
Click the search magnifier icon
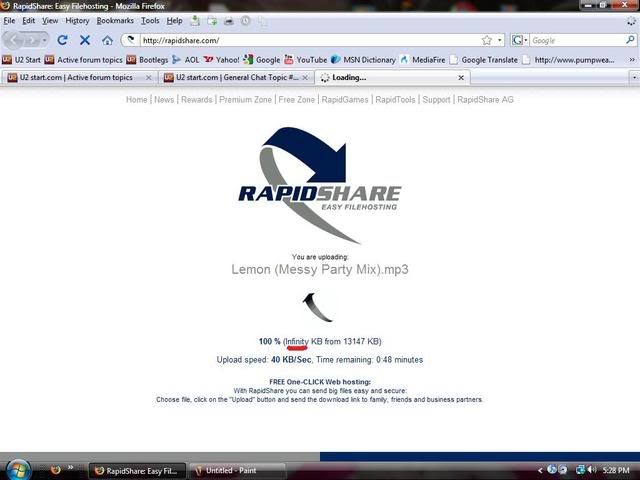click(x=630, y=40)
